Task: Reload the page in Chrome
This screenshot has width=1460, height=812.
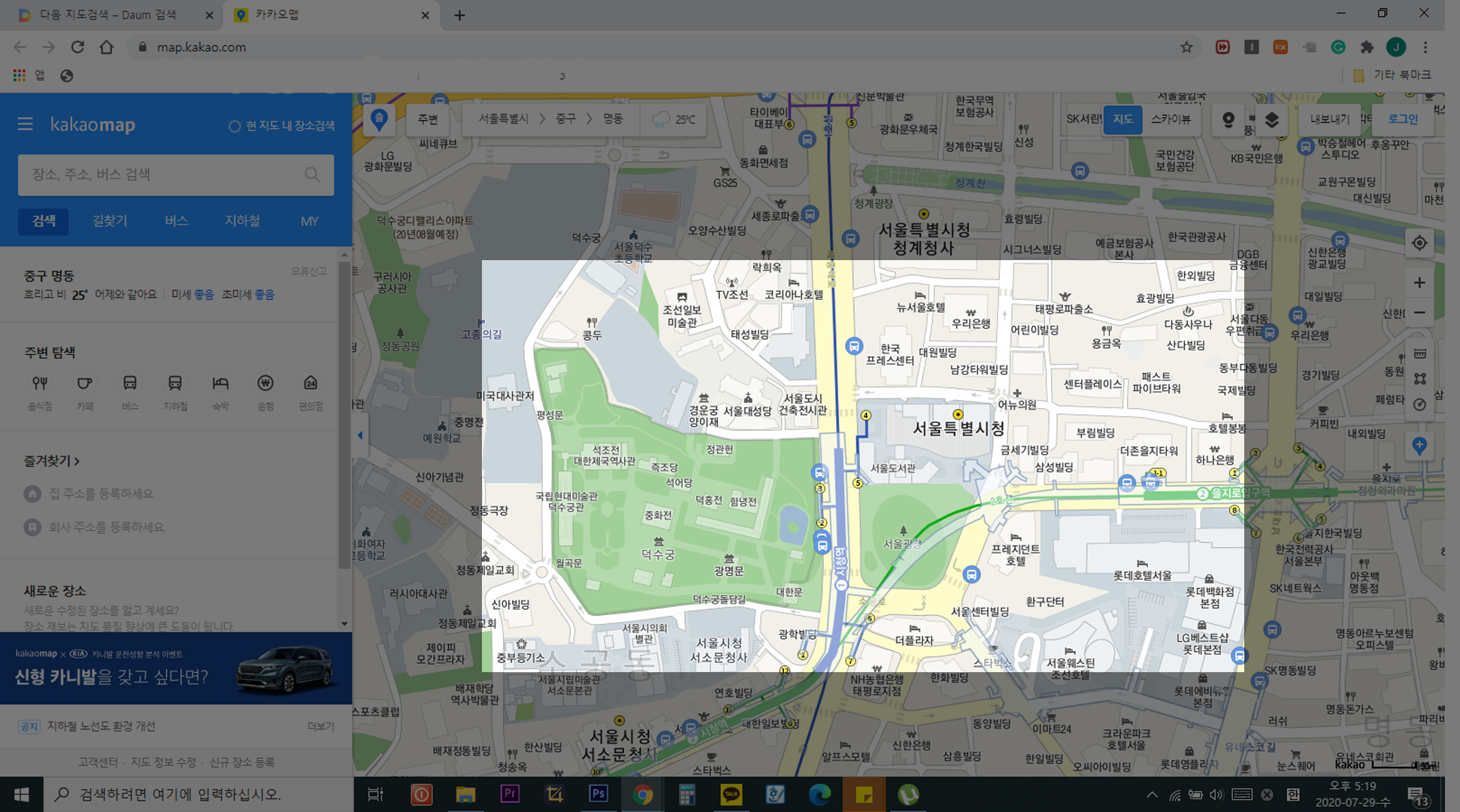Action: pyautogui.click(x=77, y=47)
